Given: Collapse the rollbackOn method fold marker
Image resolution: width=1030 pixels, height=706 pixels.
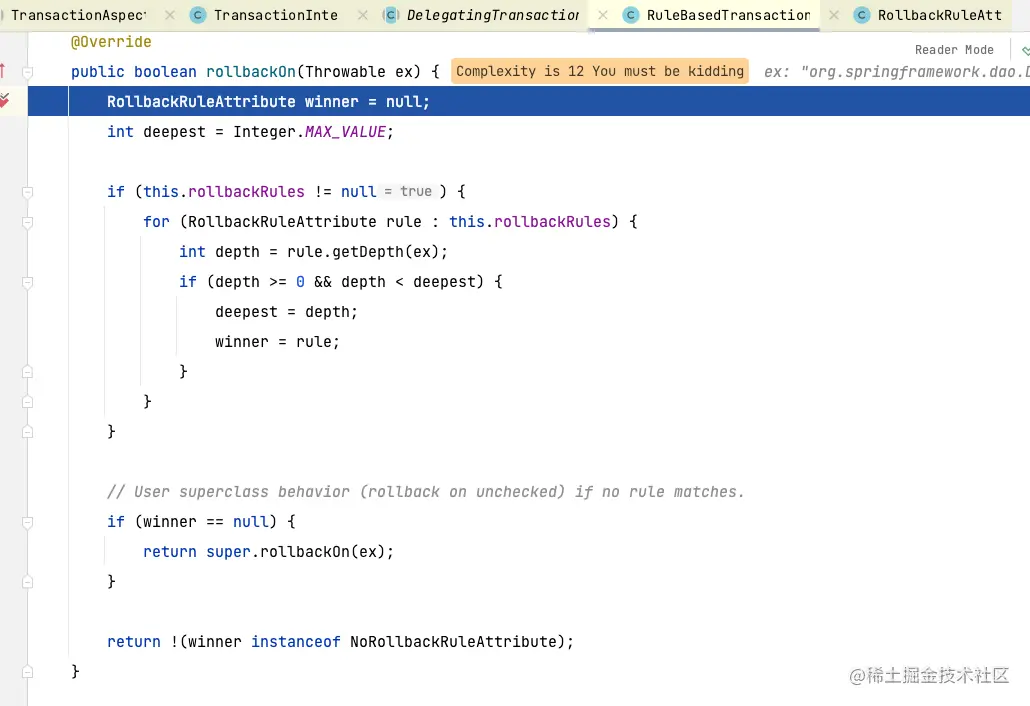Looking at the screenshot, I should (x=28, y=72).
